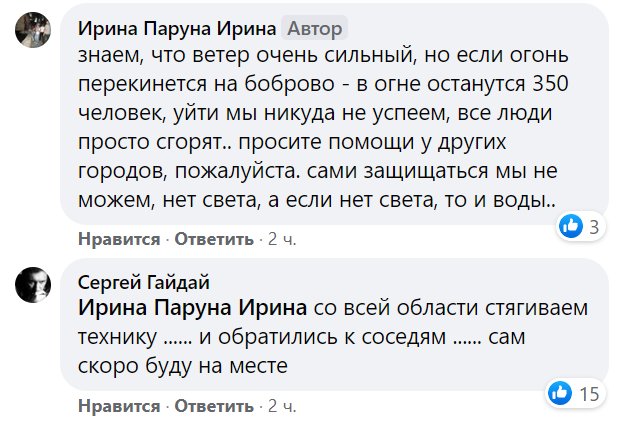Screen dimensions: 621x423
Task: Like Сергей Гайдай's comment with Нравится
Action: [119, 407]
